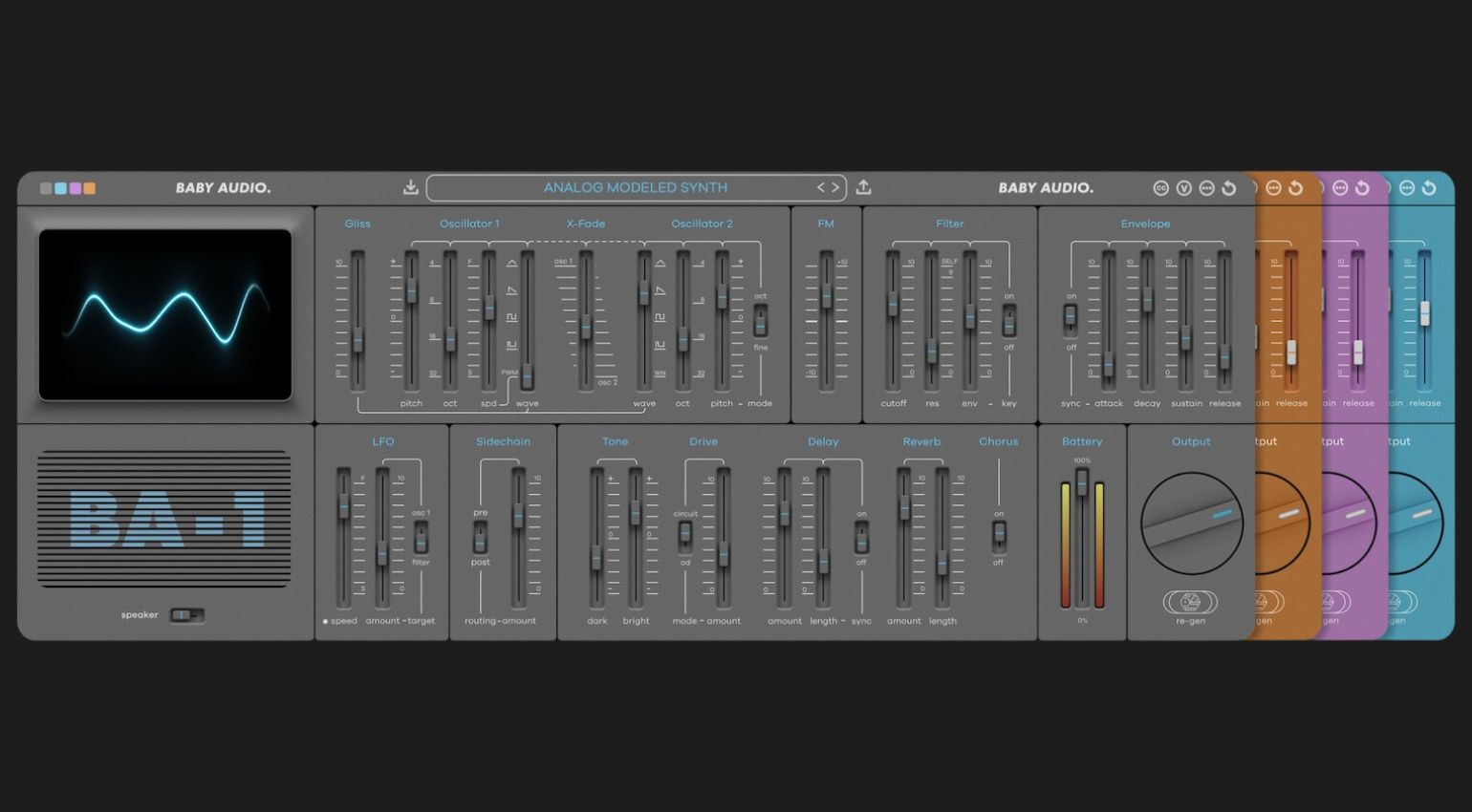1472x812 pixels.
Task: Click the leftmost round icon beside the V
Action: pyautogui.click(x=1160, y=188)
